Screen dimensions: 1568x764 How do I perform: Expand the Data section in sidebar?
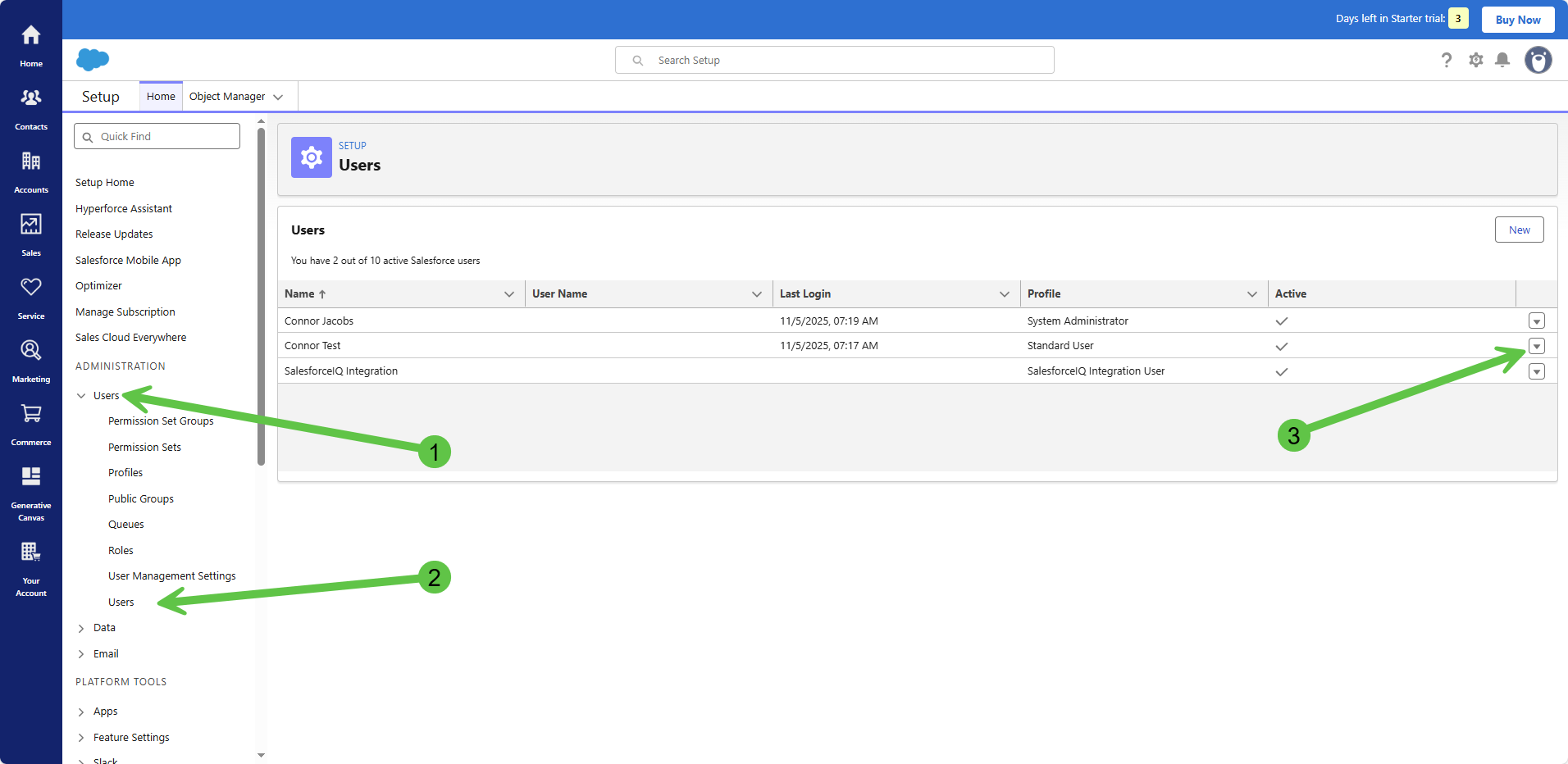click(x=81, y=628)
